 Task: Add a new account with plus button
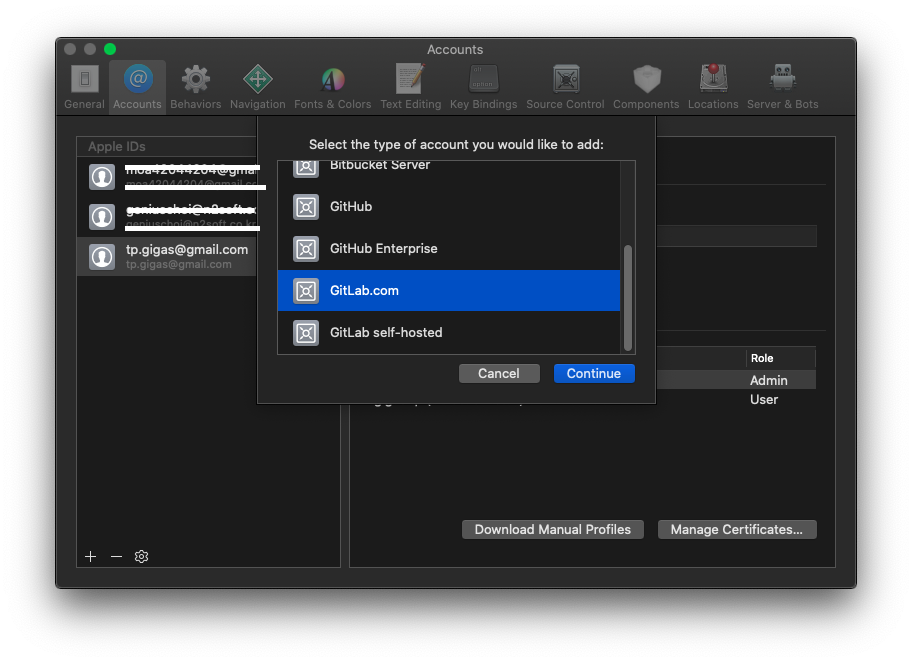click(x=91, y=557)
